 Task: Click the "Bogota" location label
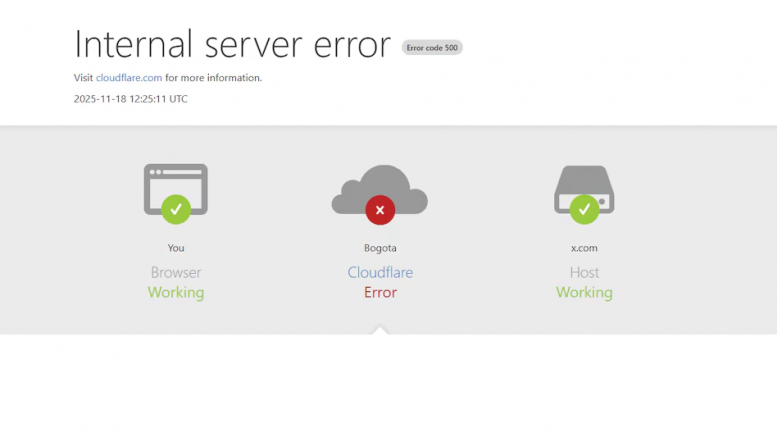380,248
